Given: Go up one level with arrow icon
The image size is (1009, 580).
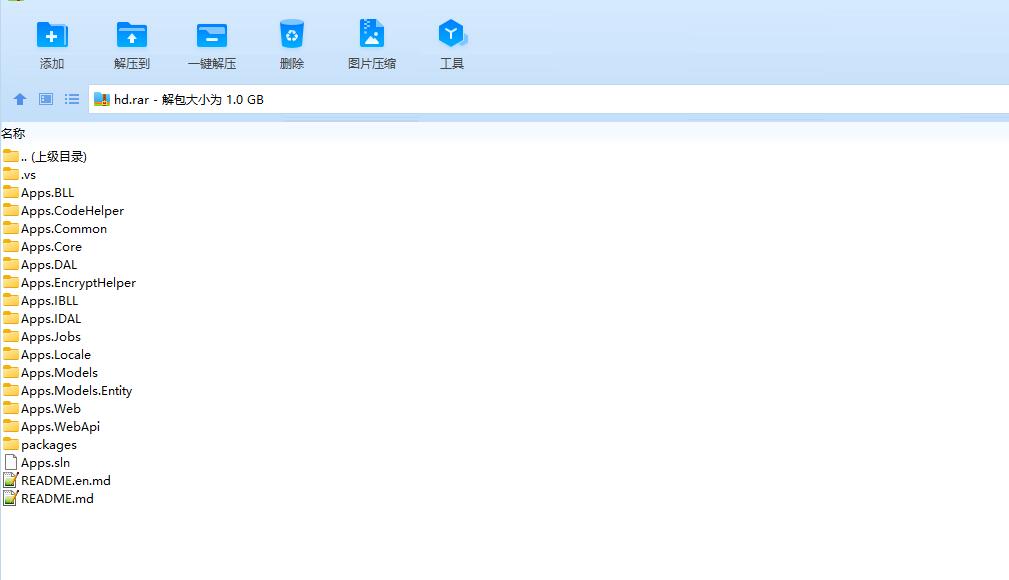Looking at the screenshot, I should [x=19, y=99].
